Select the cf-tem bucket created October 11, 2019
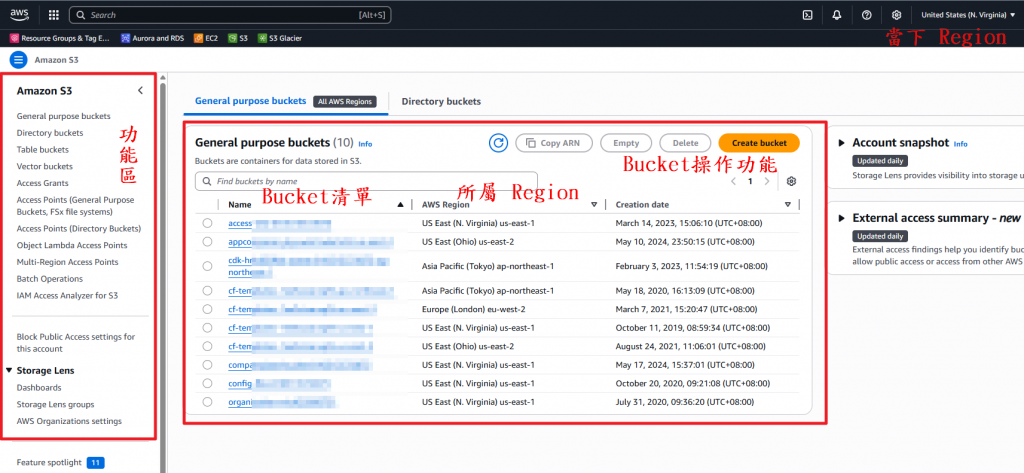 [207, 327]
